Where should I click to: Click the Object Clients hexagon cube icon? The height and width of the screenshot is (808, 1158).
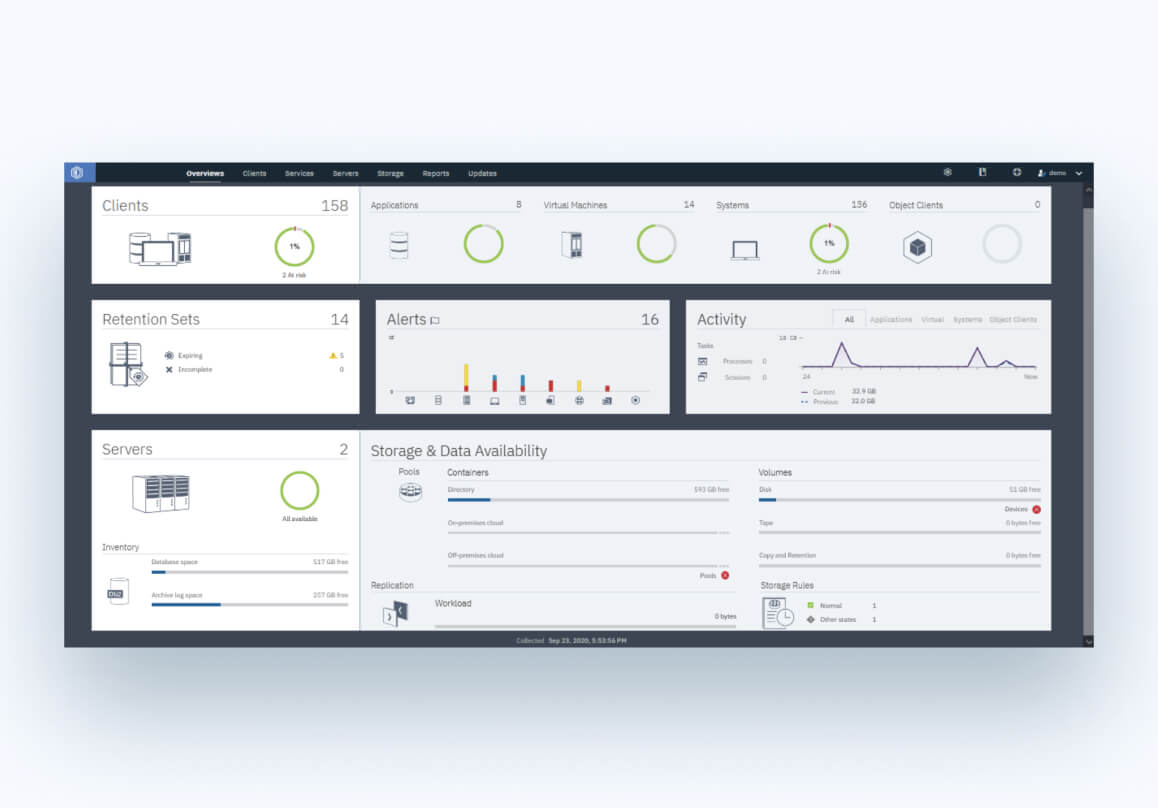(x=917, y=247)
